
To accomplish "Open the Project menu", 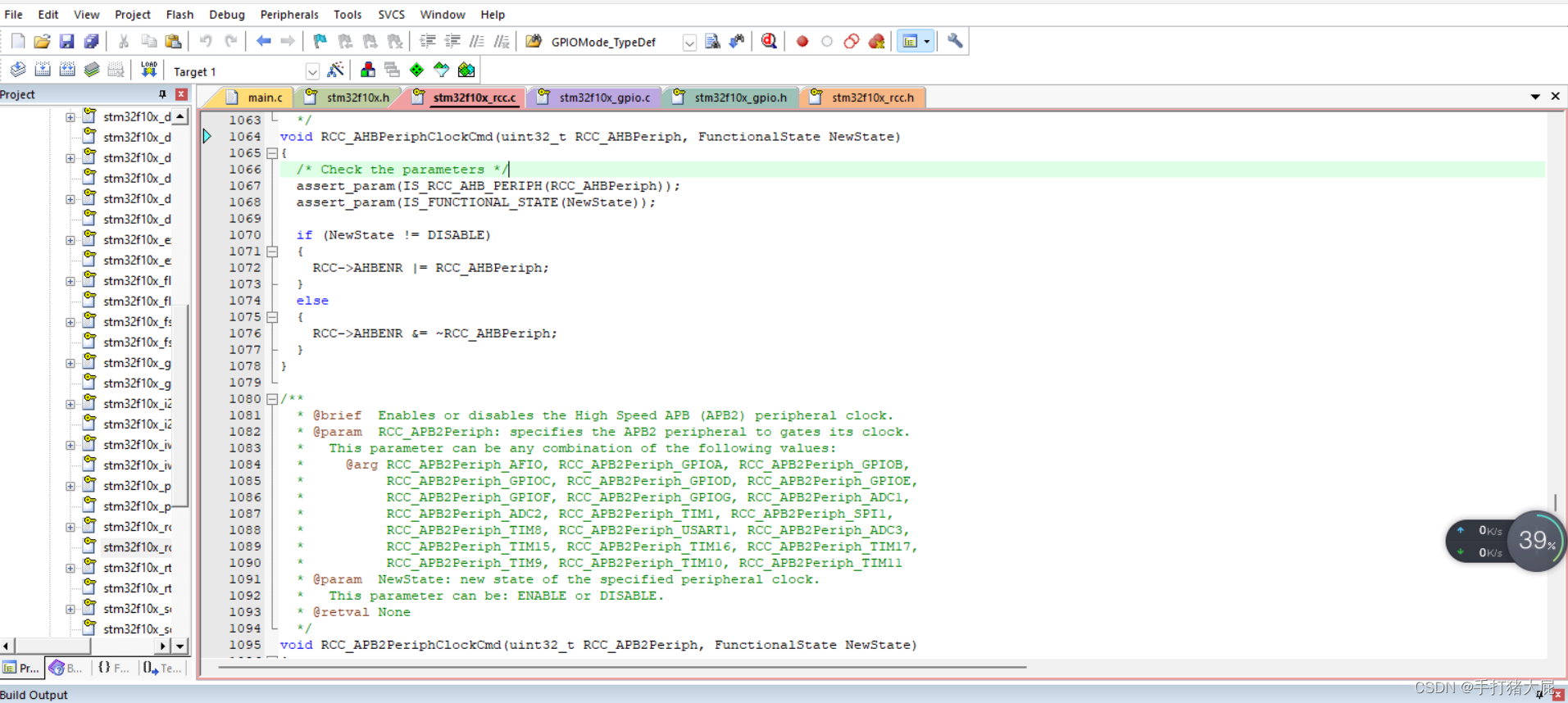I will pyautogui.click(x=133, y=15).
